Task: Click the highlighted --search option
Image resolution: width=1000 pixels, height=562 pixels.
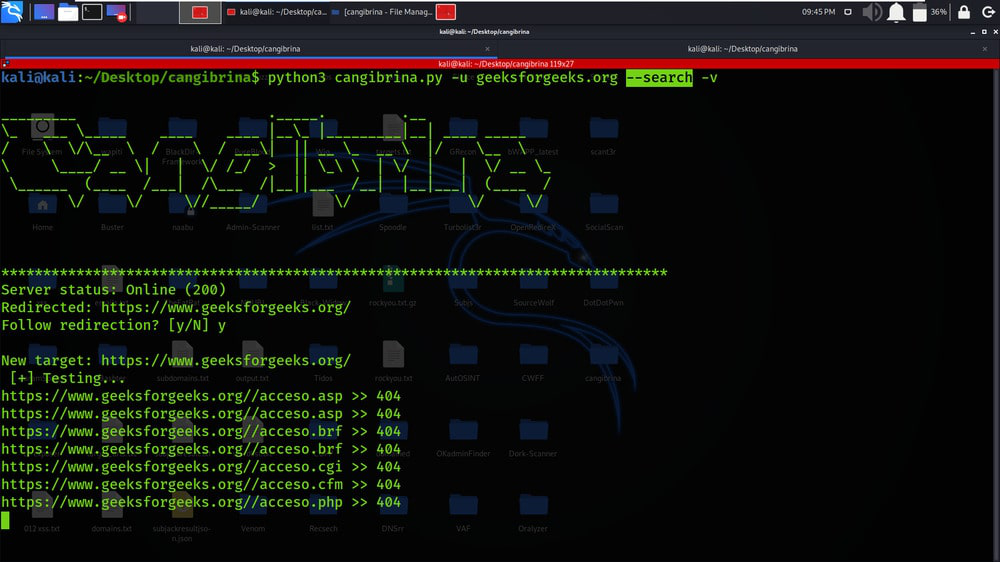Action: pos(659,78)
